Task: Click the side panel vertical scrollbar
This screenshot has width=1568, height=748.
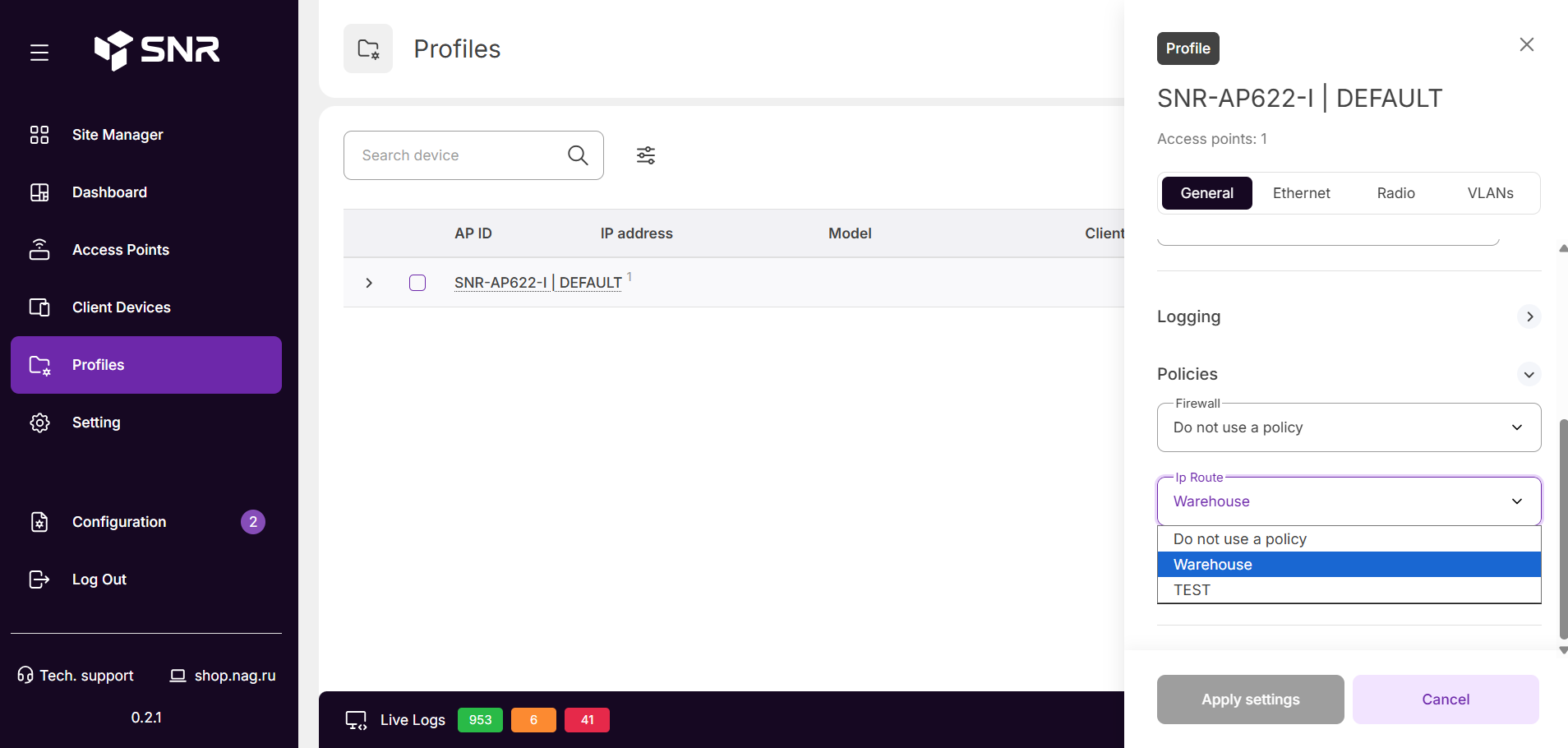Action: point(1564,529)
